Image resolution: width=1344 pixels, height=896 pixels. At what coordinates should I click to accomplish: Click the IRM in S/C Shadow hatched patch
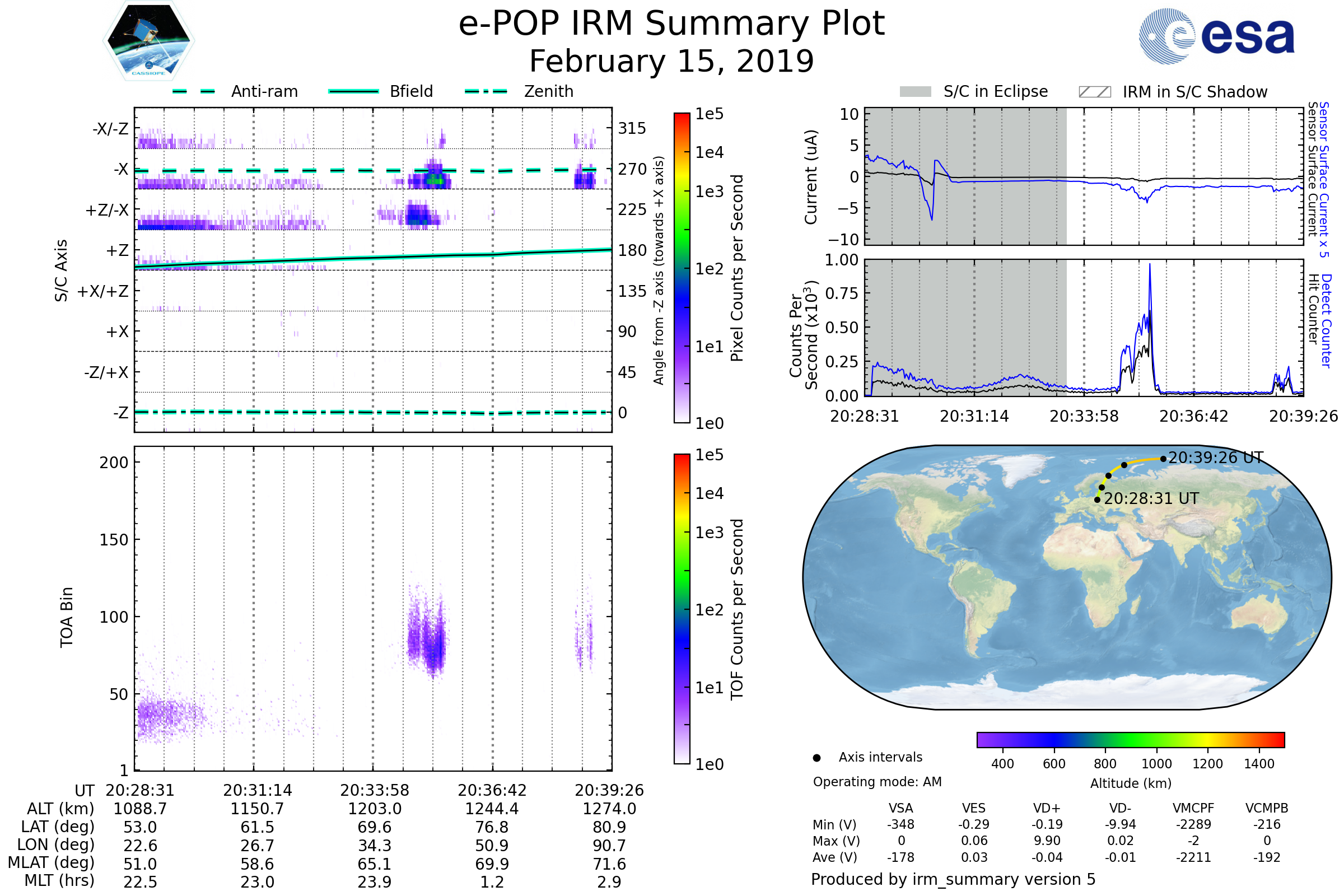pyautogui.click(x=1094, y=92)
